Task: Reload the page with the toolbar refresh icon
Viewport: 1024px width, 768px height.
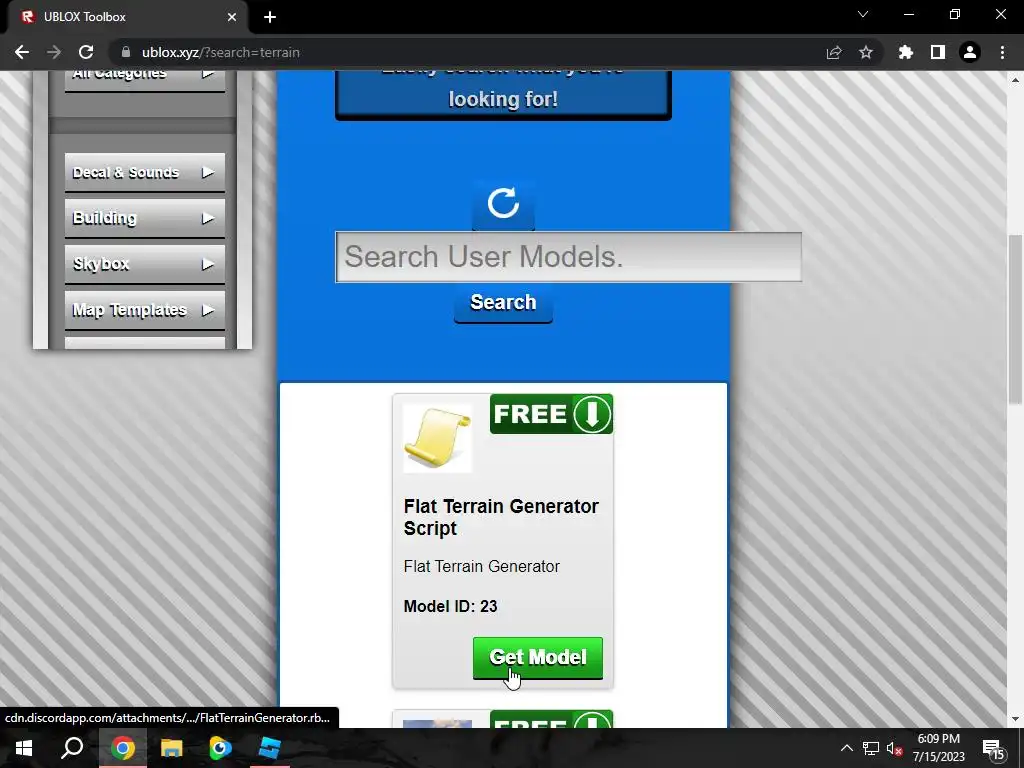Action: pyautogui.click(x=86, y=52)
